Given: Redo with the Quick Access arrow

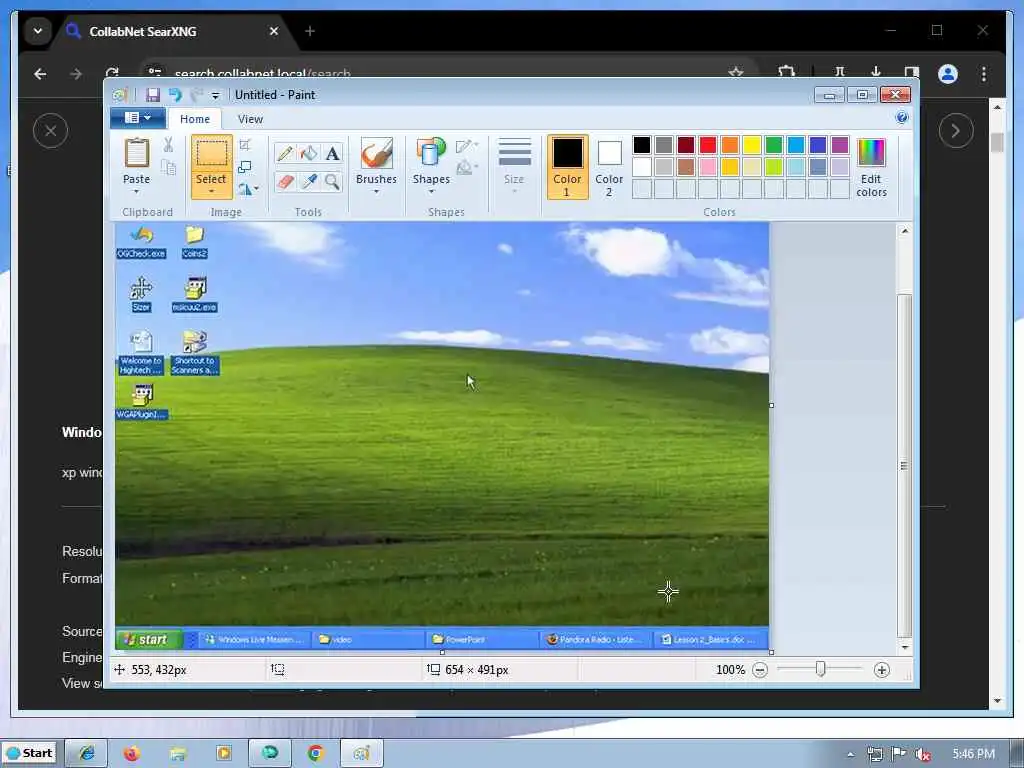Looking at the screenshot, I should coord(196,95).
